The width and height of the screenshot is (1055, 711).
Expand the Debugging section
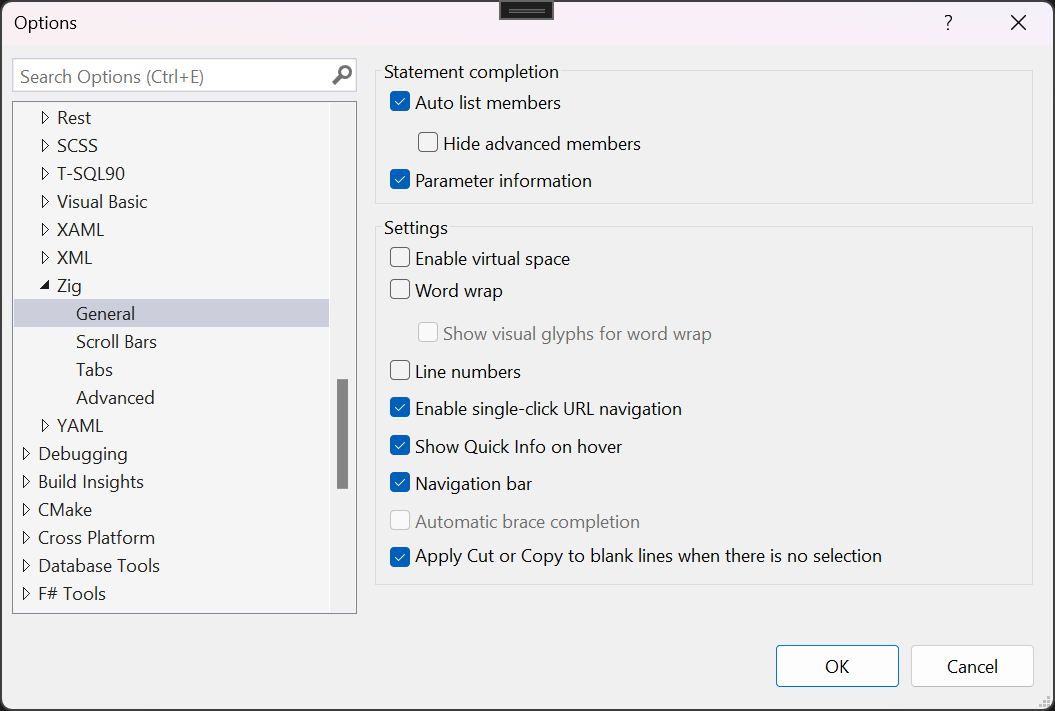click(x=26, y=453)
